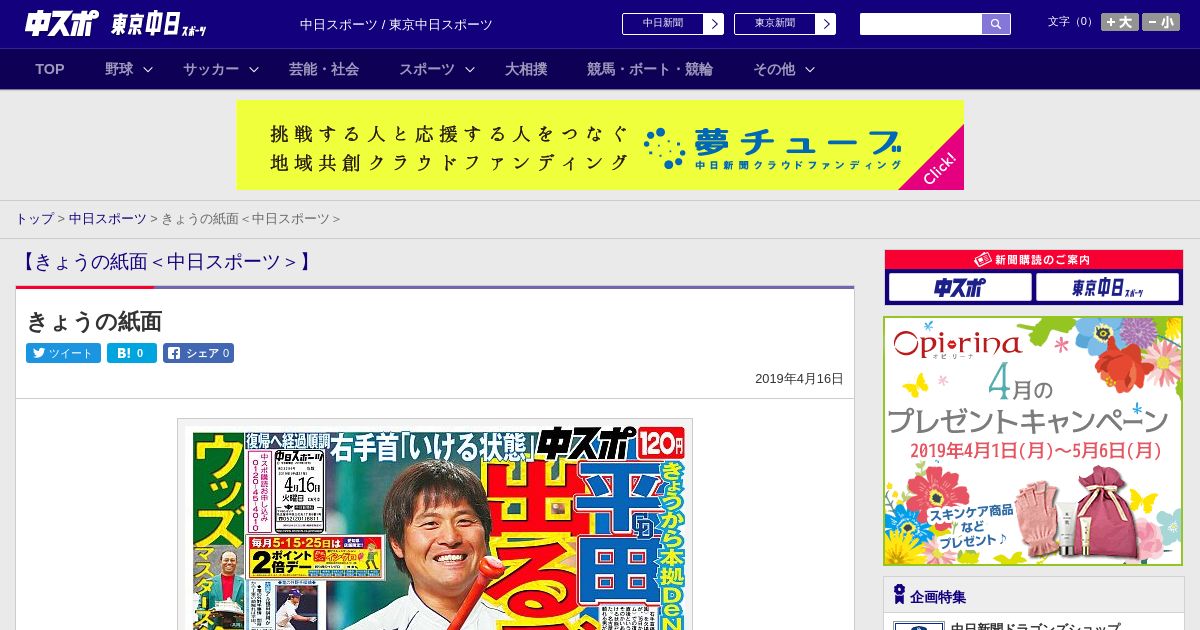Go to TOP in navigation bar
The height and width of the screenshot is (630, 1200).
pyautogui.click(x=50, y=69)
